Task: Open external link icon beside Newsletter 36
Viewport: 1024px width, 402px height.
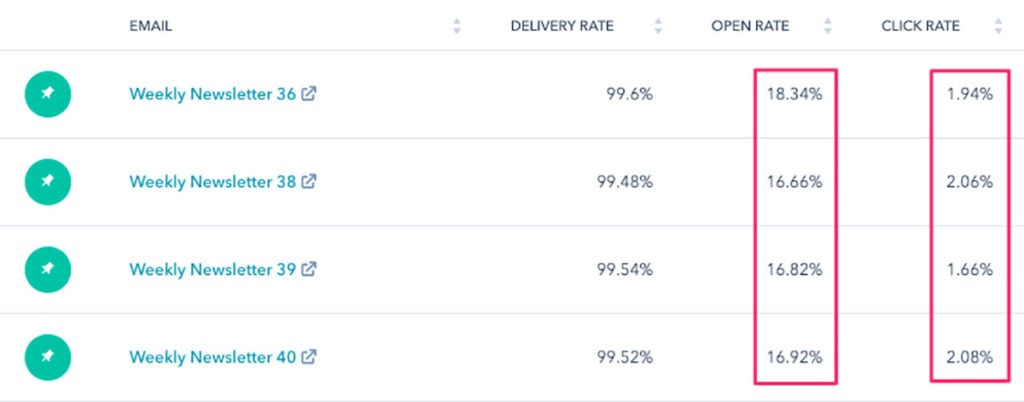Action: 309,93
